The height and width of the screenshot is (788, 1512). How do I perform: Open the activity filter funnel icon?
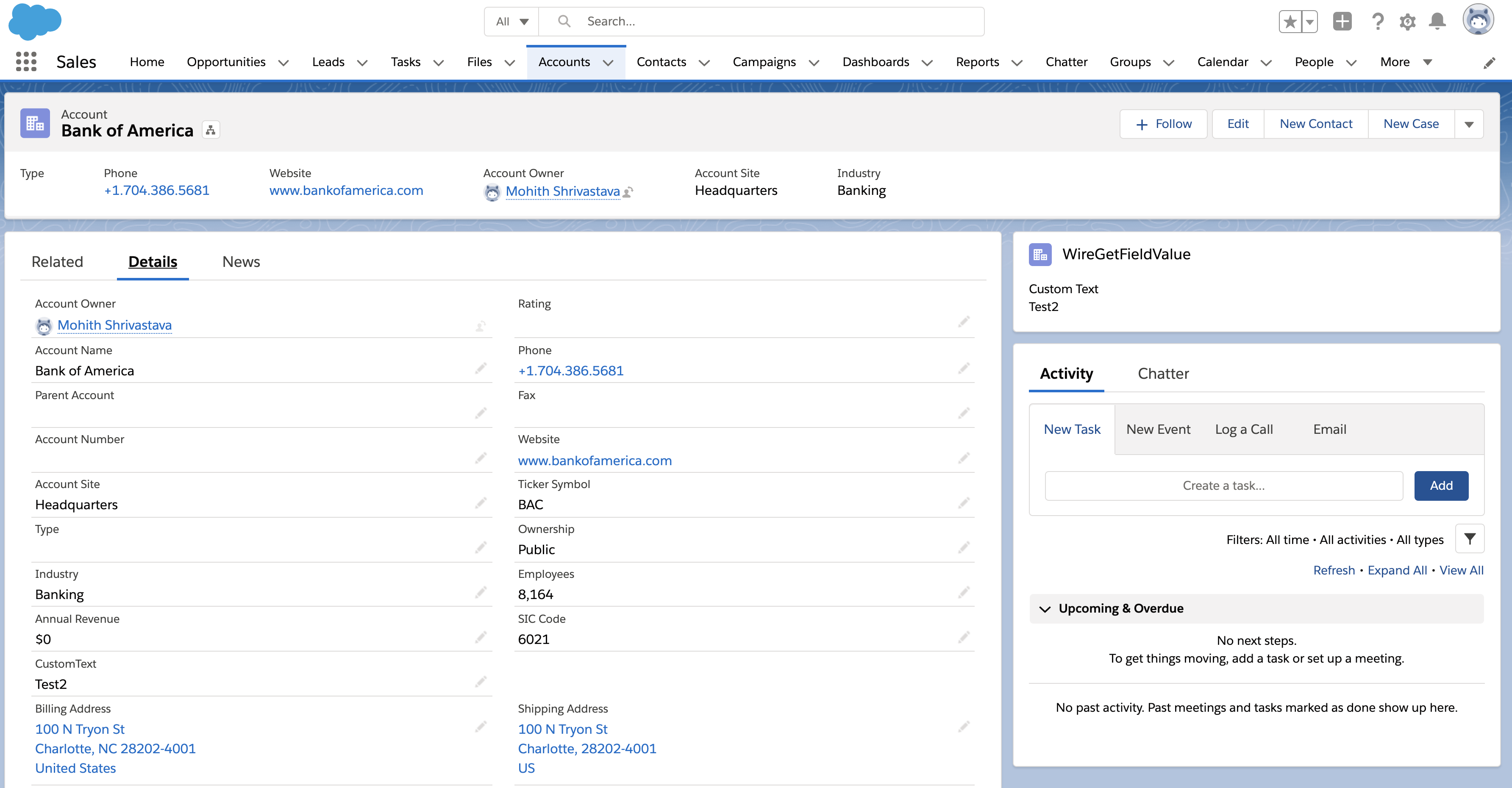1470,538
